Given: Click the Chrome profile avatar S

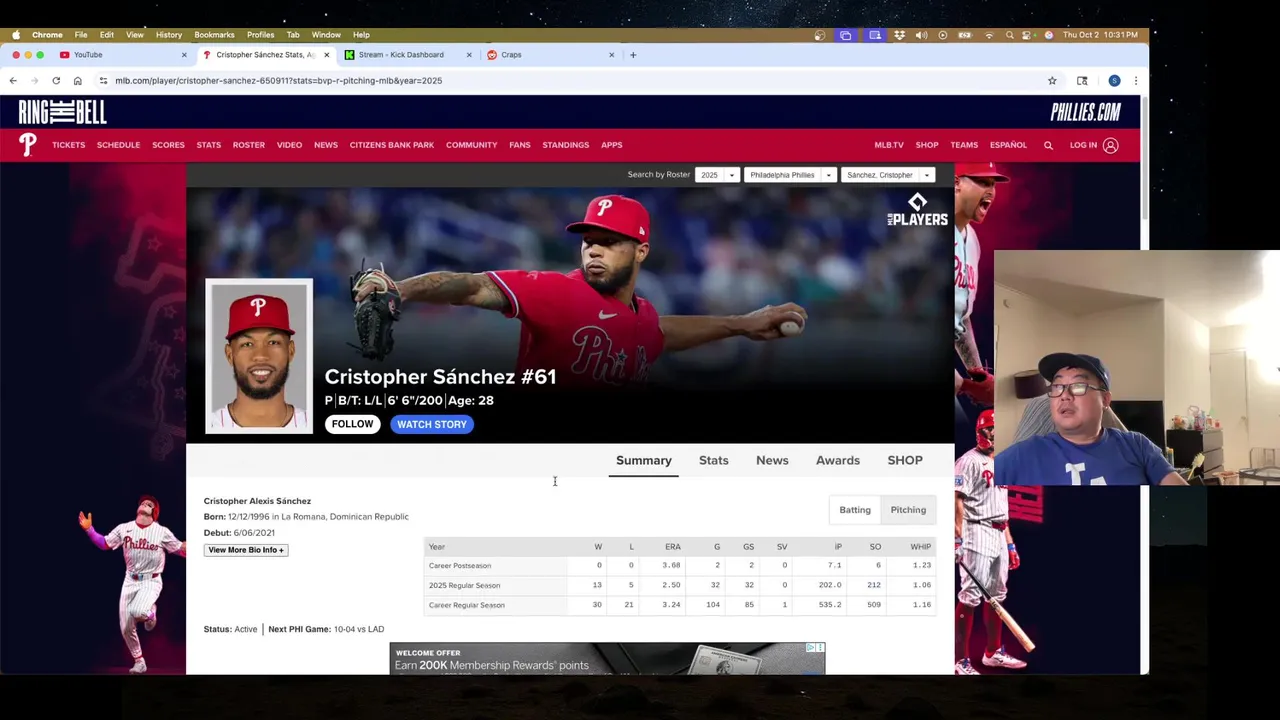Looking at the screenshot, I should 1114,81.
